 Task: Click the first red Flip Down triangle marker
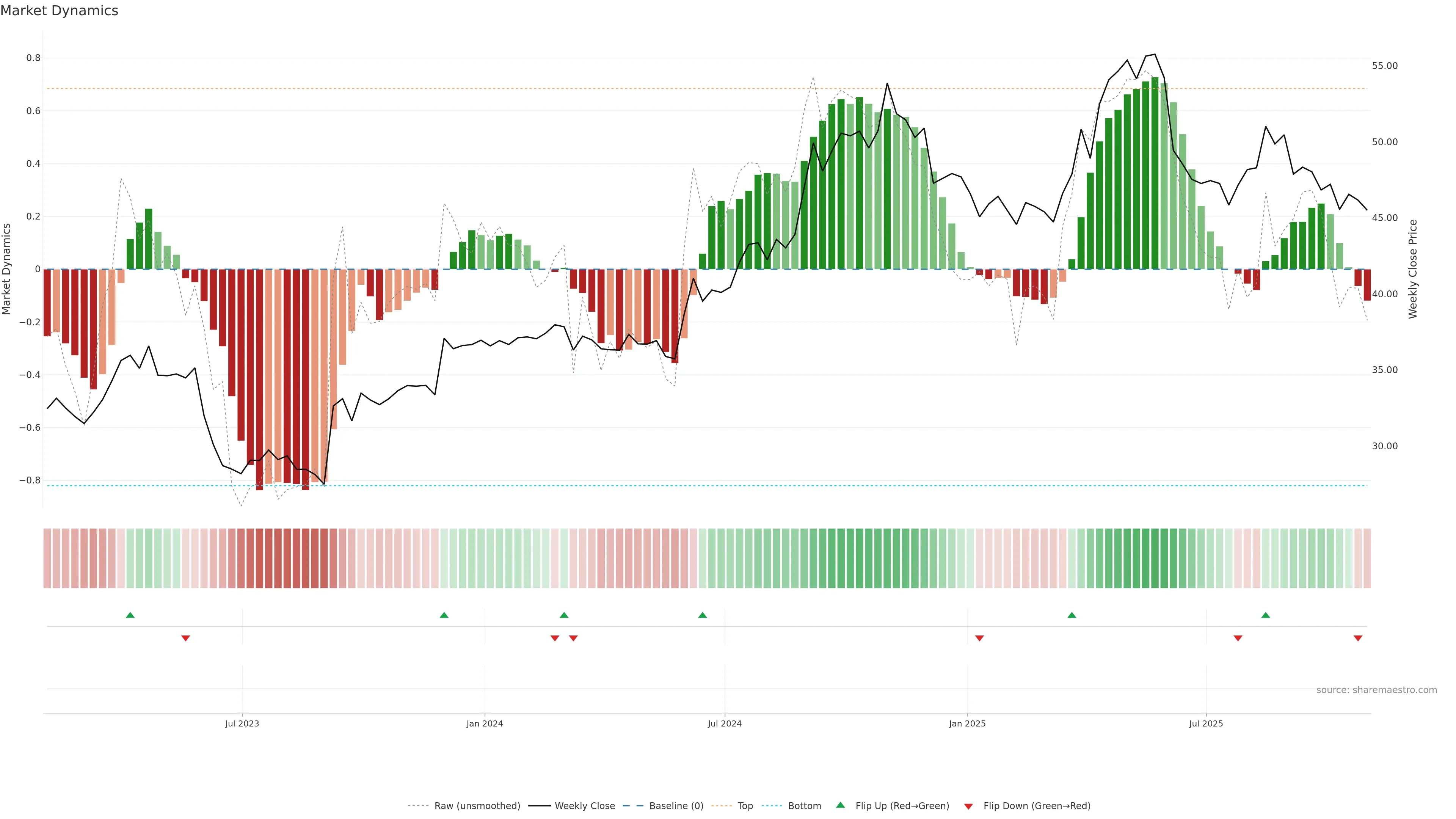point(185,638)
